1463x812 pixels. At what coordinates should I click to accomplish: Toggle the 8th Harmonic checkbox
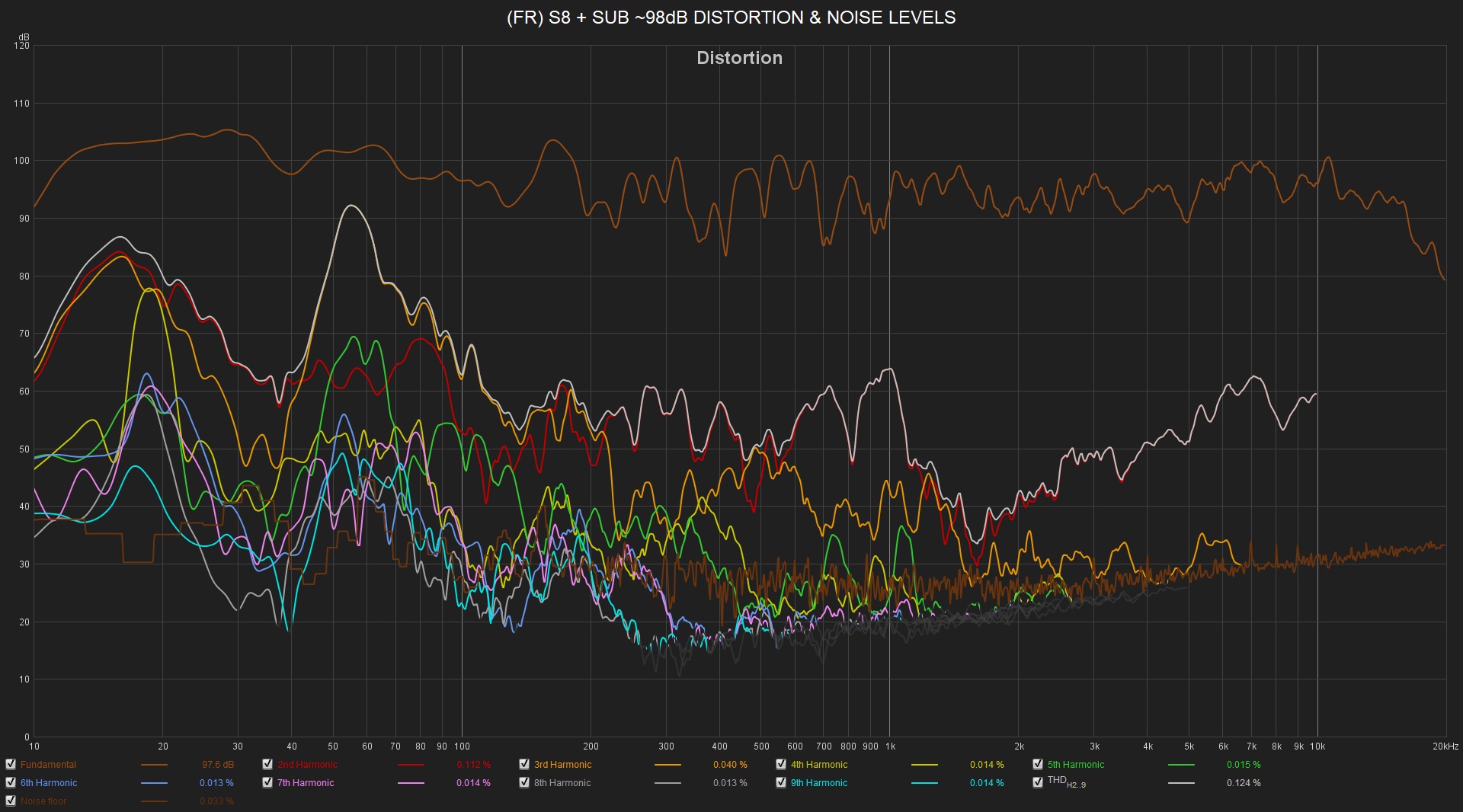524,782
